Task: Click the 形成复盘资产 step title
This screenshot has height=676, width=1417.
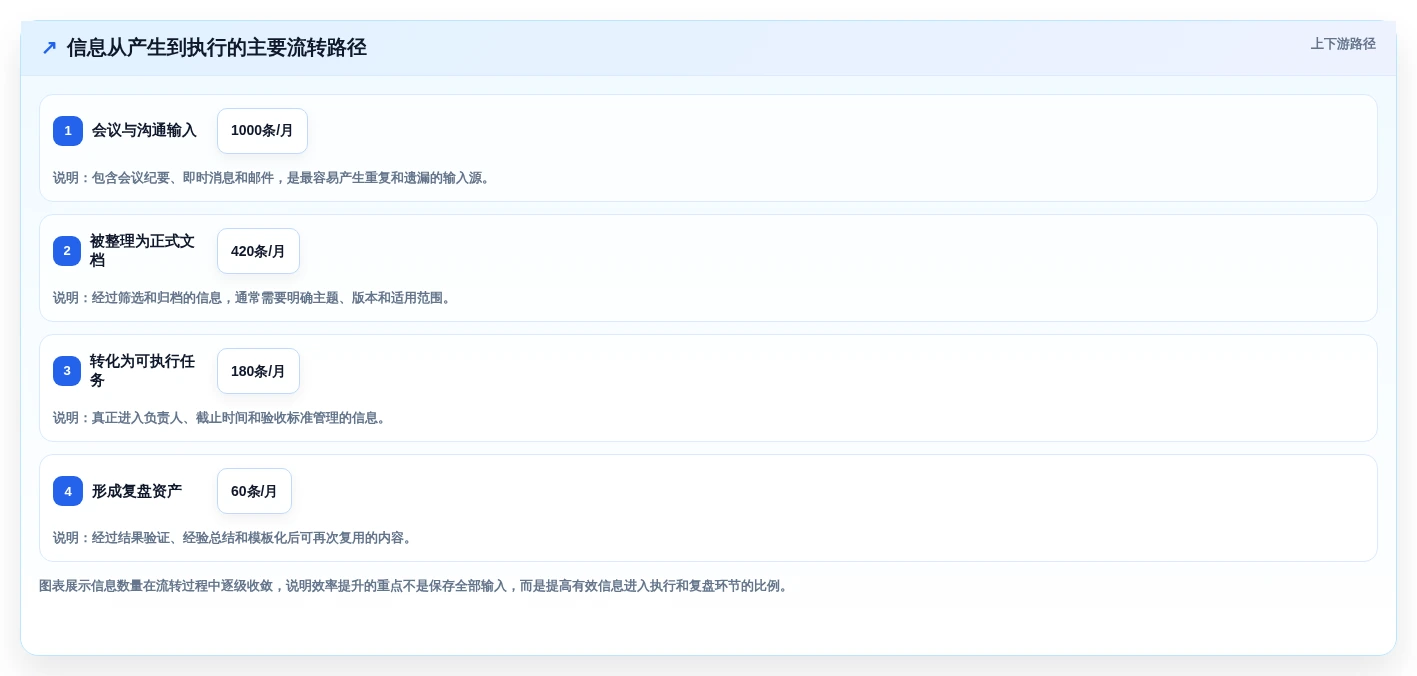Action: [x=137, y=491]
